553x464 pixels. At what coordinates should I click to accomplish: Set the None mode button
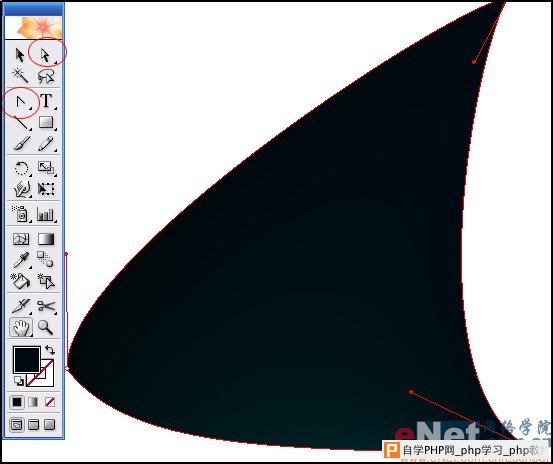point(50,402)
